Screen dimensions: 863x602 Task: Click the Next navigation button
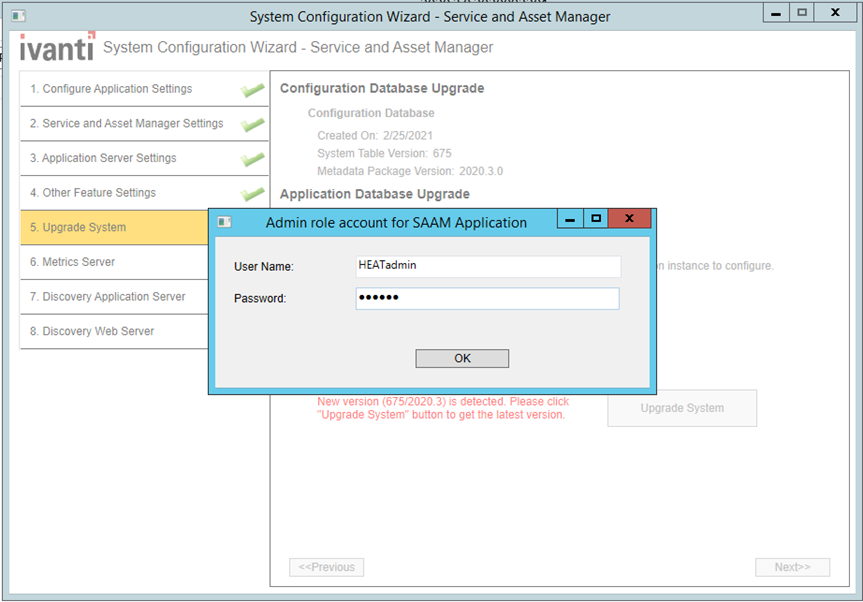click(792, 567)
